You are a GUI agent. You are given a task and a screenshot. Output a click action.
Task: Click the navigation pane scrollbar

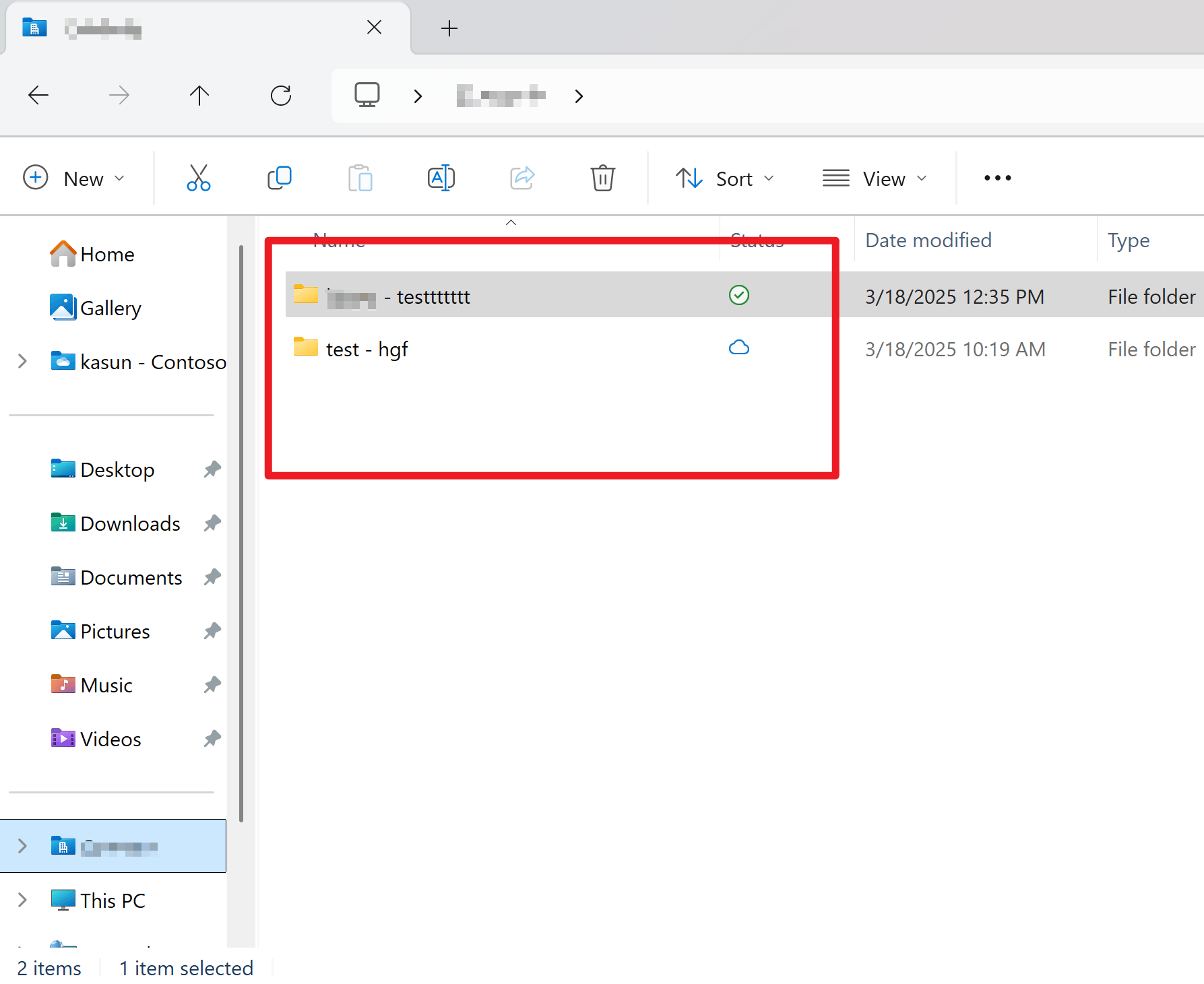(241, 532)
